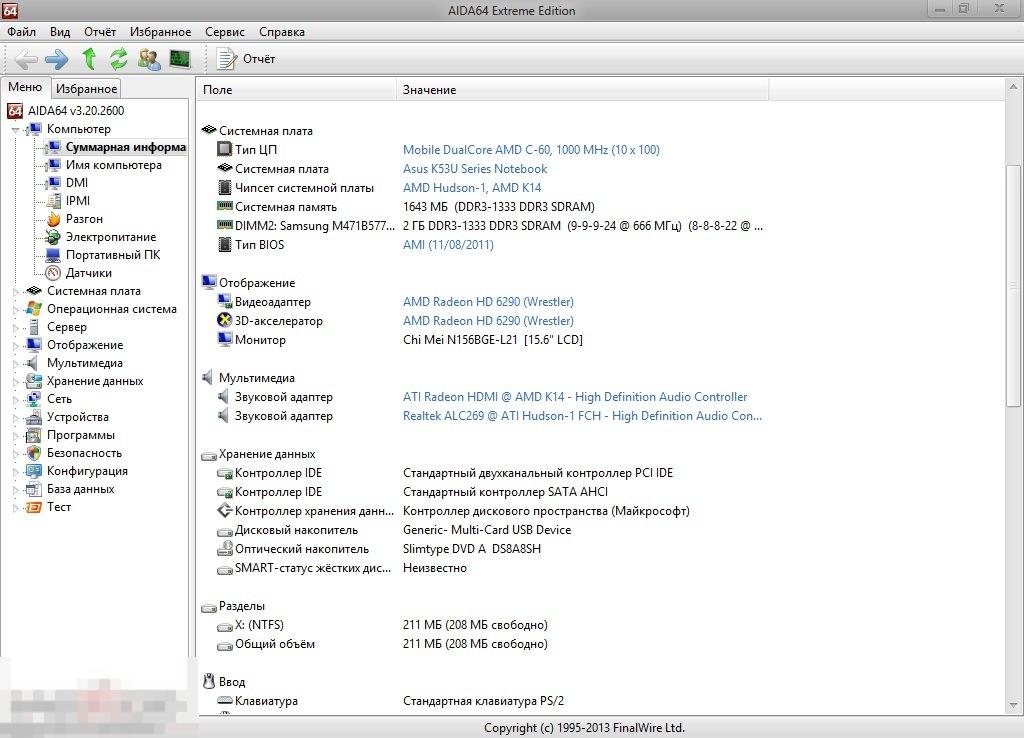Click the База данных tree icon
This screenshot has height=738, width=1024.
coord(34,489)
